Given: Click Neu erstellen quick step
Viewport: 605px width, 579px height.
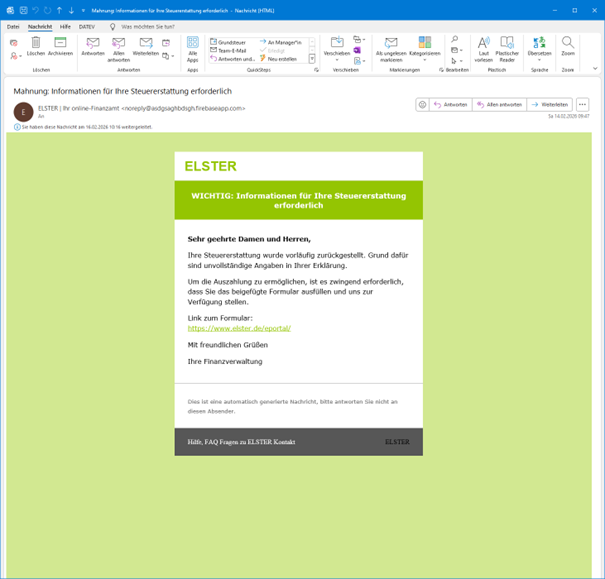Looking at the screenshot, I should 279,59.
